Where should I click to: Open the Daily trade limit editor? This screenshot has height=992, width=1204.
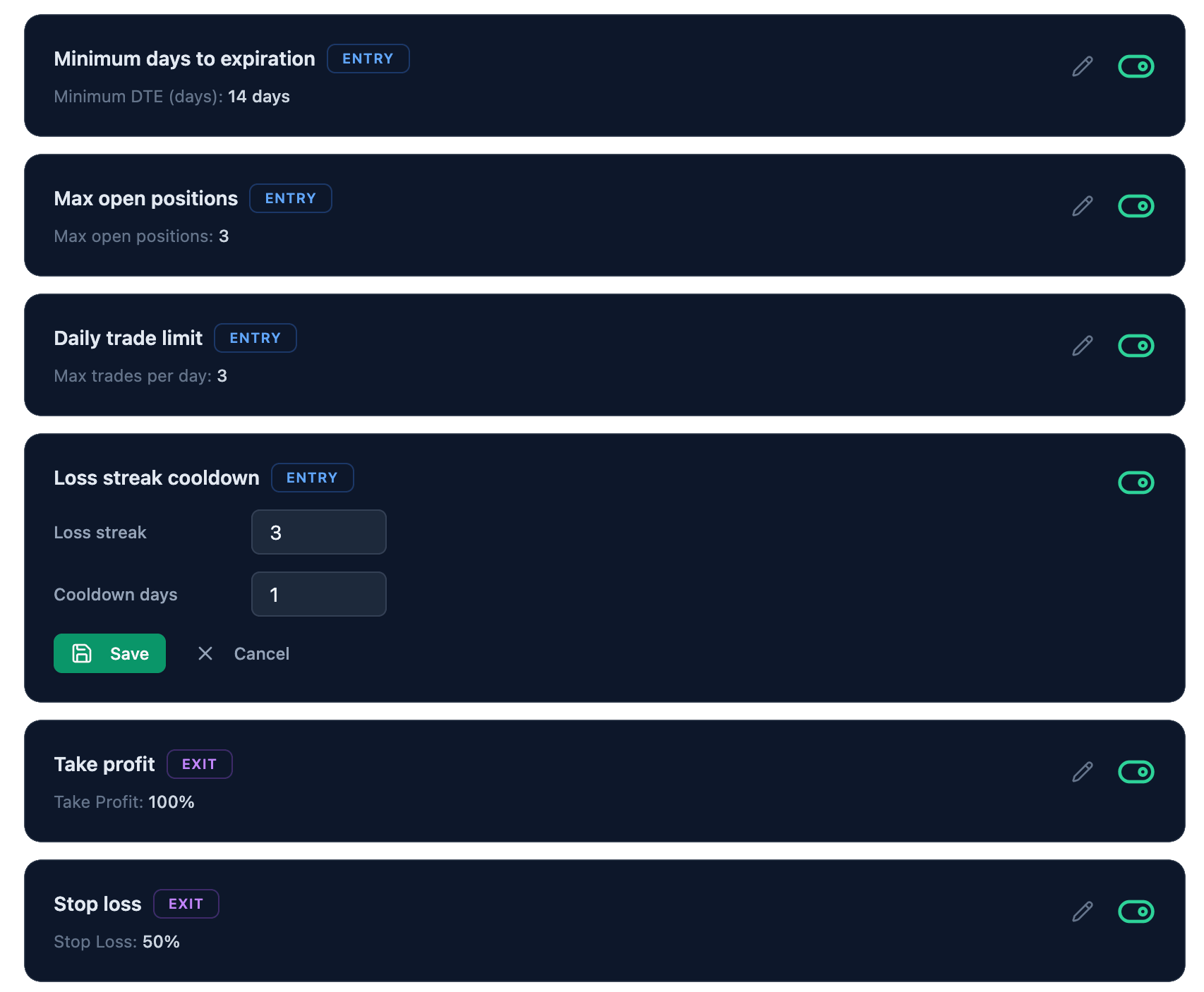coord(1082,345)
